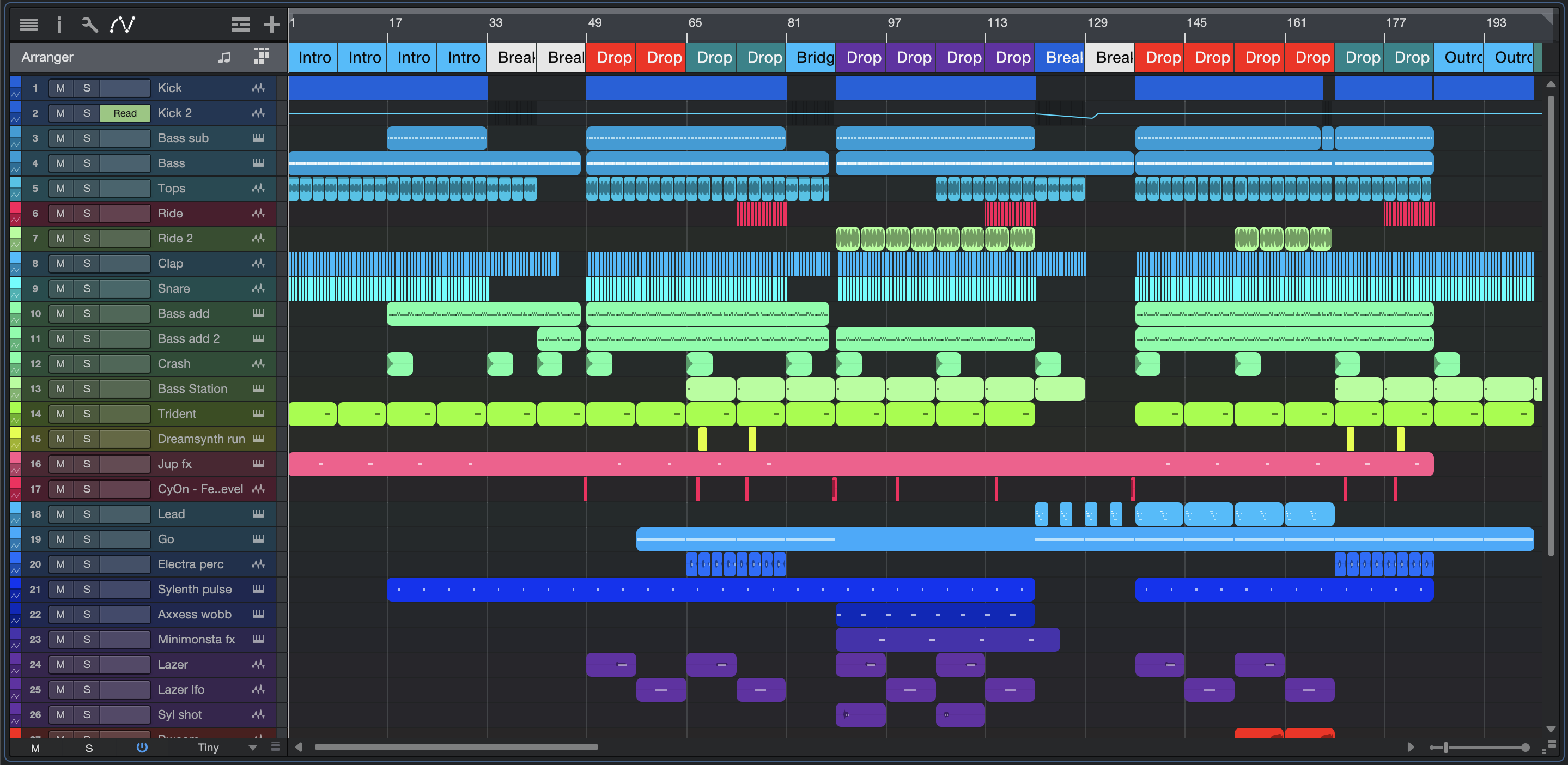Click the Crash track audio icon

(258, 364)
